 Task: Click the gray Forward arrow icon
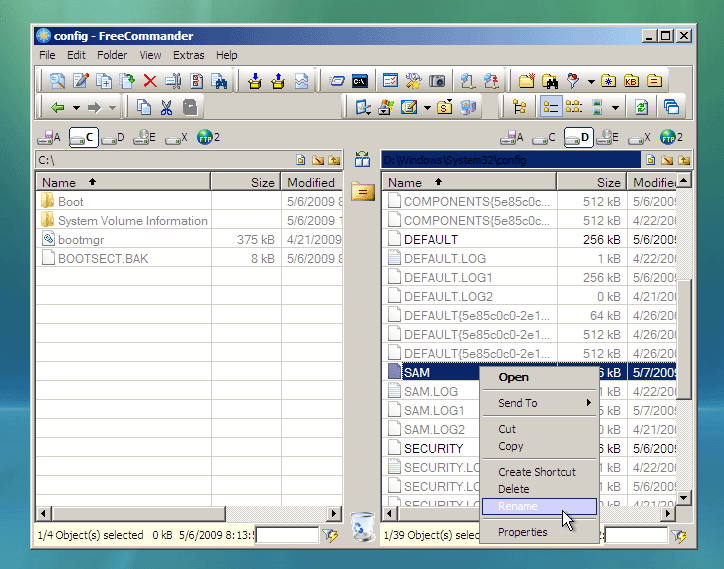coord(94,108)
